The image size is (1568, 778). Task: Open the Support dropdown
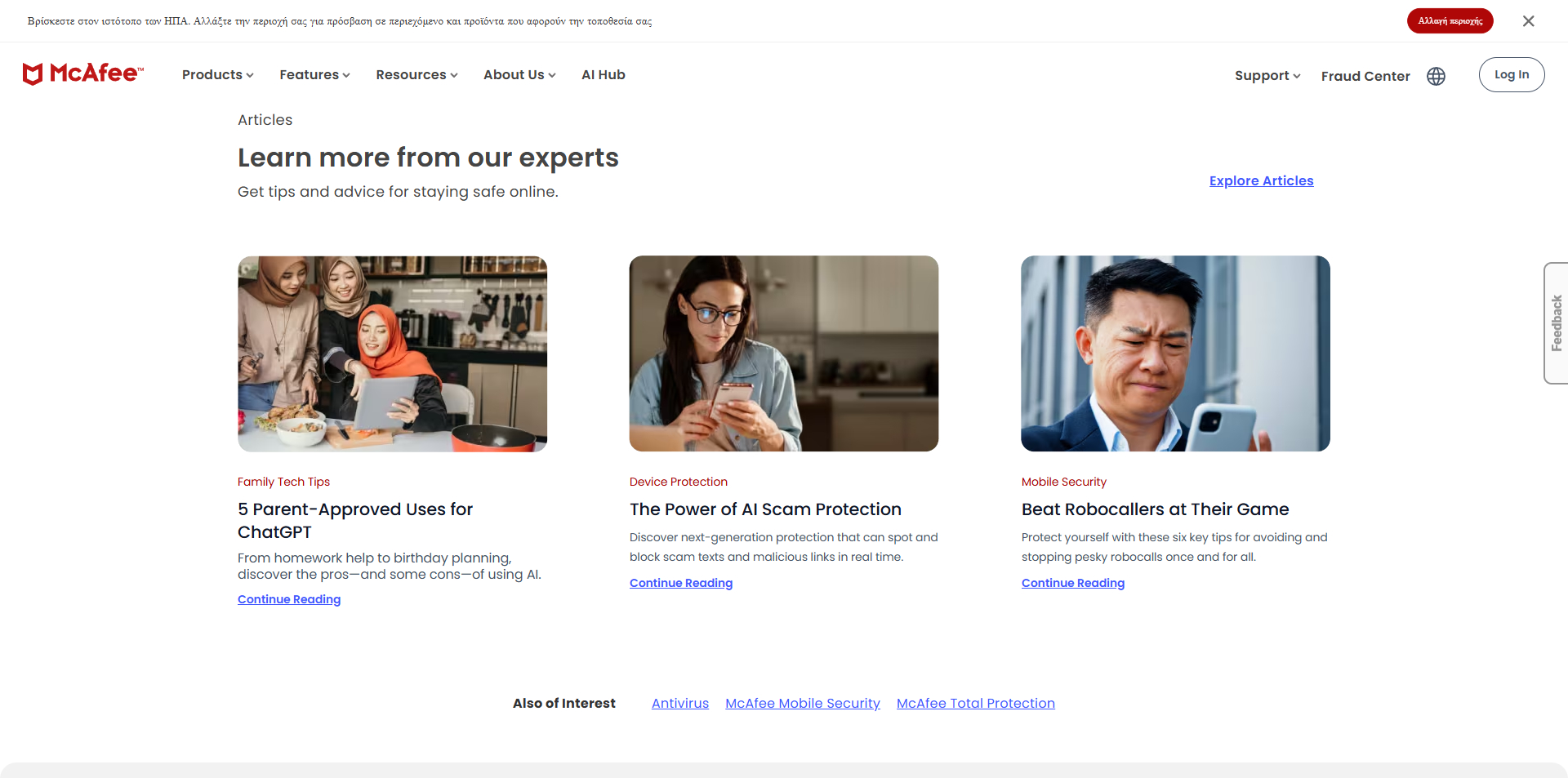[x=1267, y=76]
